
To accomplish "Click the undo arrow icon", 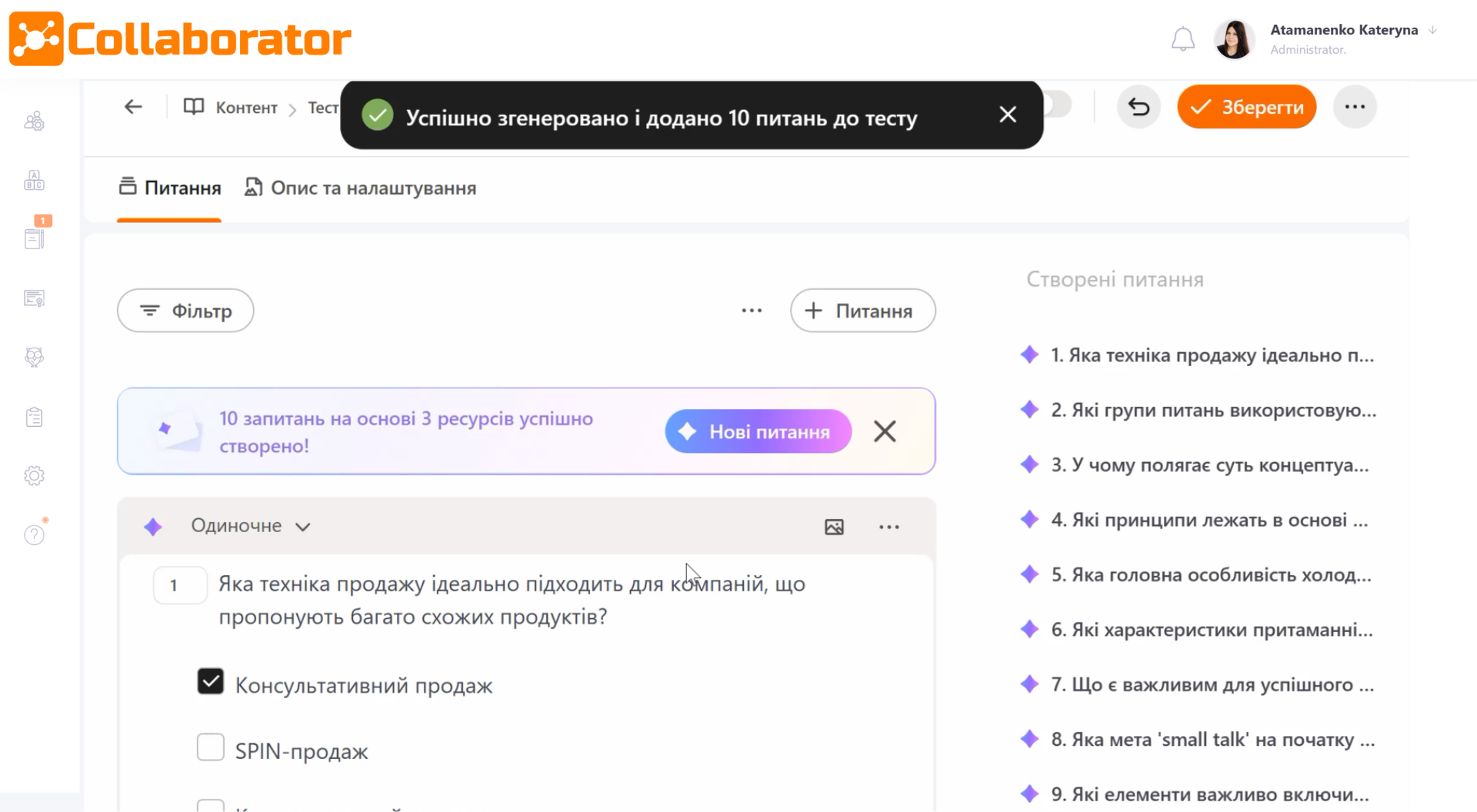I will click(1139, 107).
